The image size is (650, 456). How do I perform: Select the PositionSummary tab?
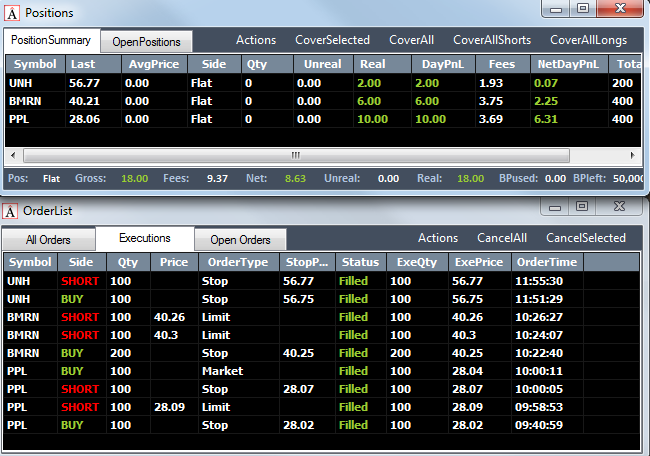tap(51, 40)
